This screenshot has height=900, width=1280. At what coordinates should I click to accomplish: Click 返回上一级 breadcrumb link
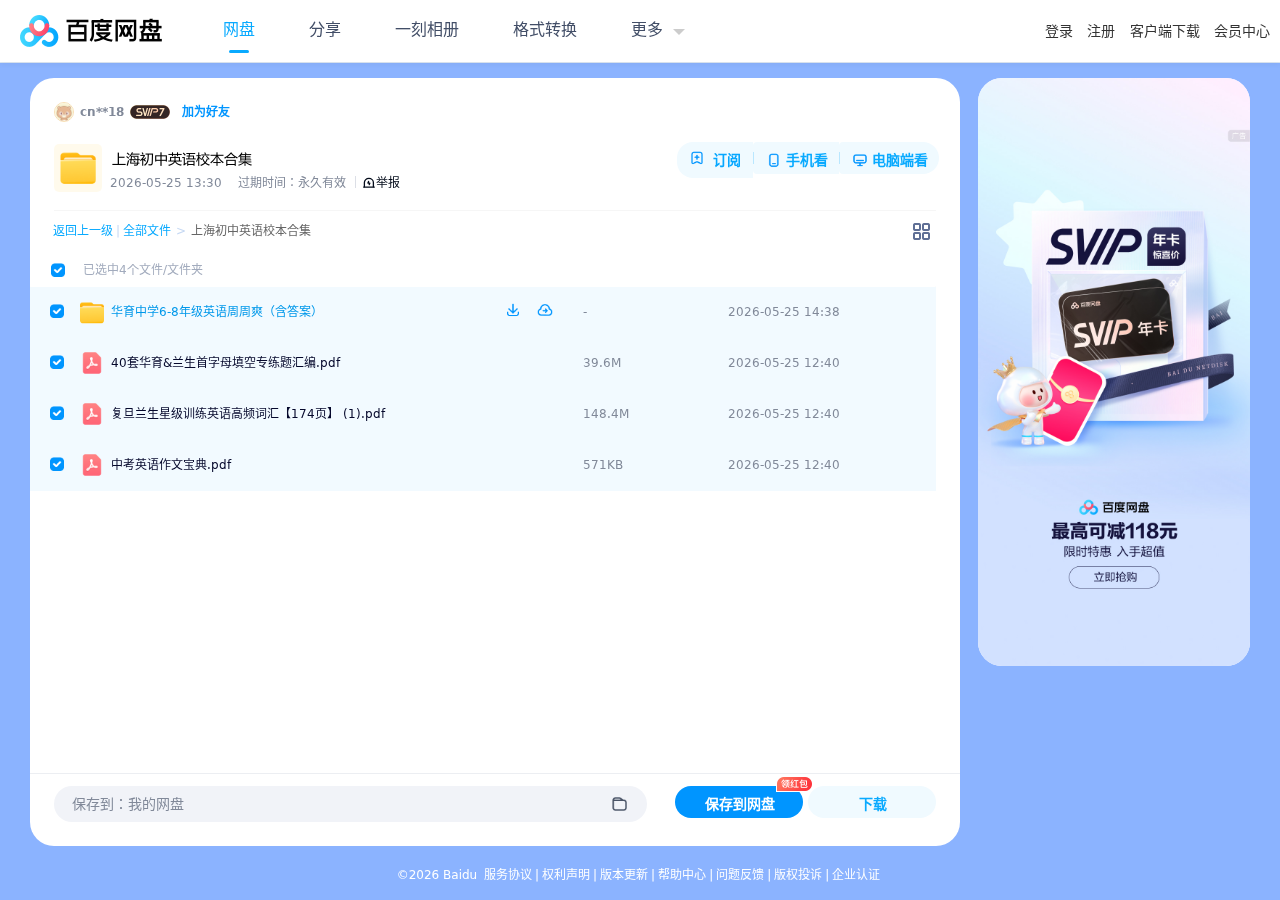[x=83, y=231]
